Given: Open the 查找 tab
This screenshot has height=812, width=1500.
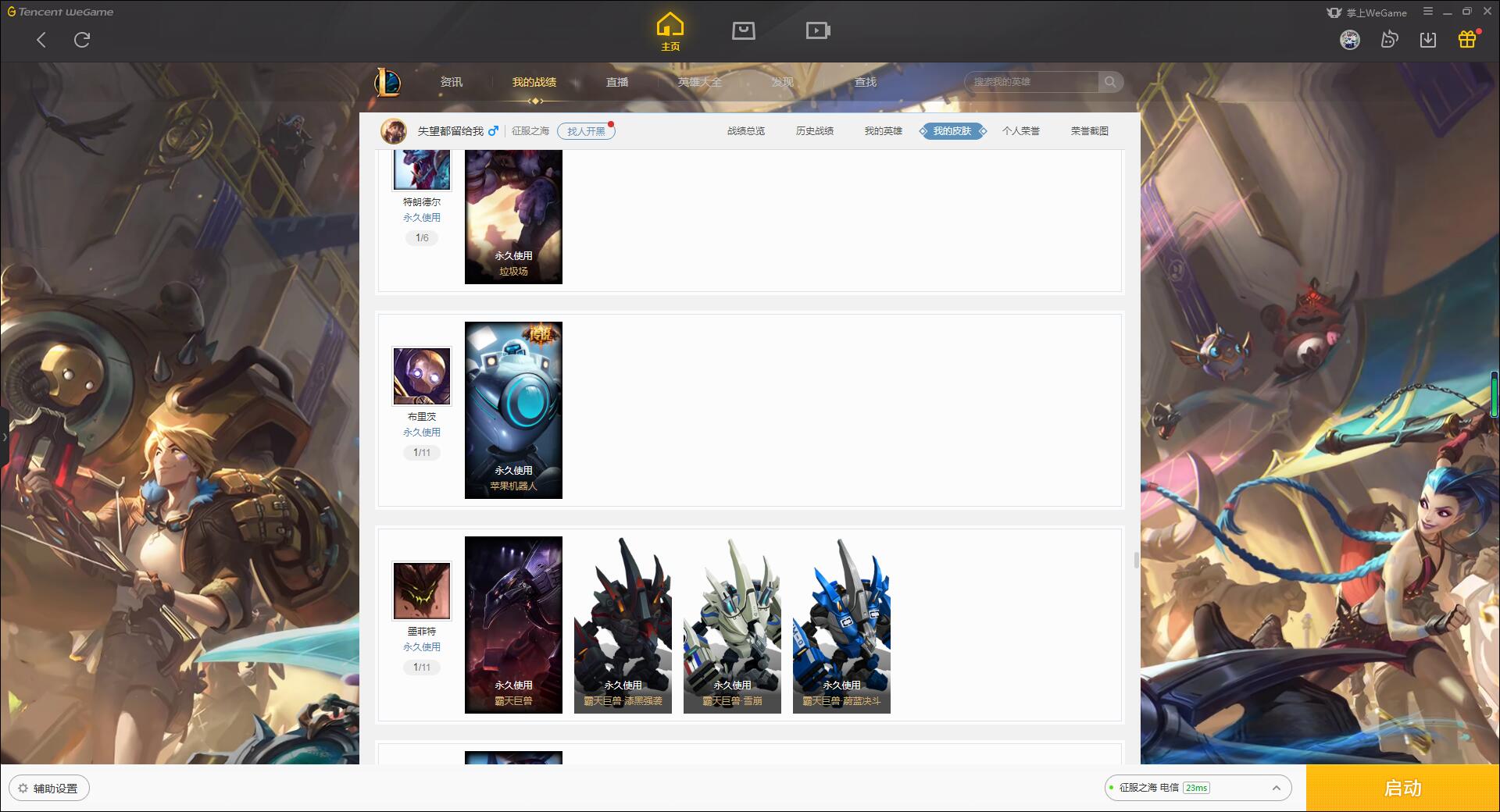Looking at the screenshot, I should click(x=866, y=82).
